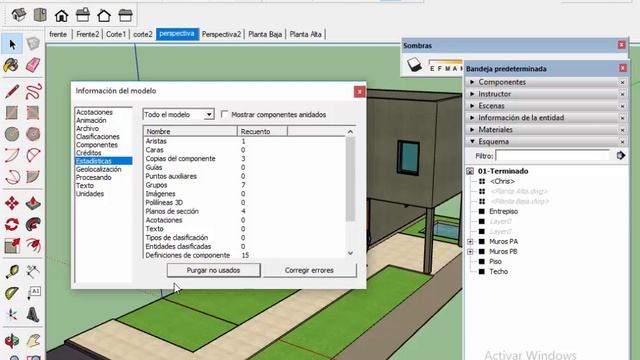Expand the Muros PB tree node

(x=470, y=252)
